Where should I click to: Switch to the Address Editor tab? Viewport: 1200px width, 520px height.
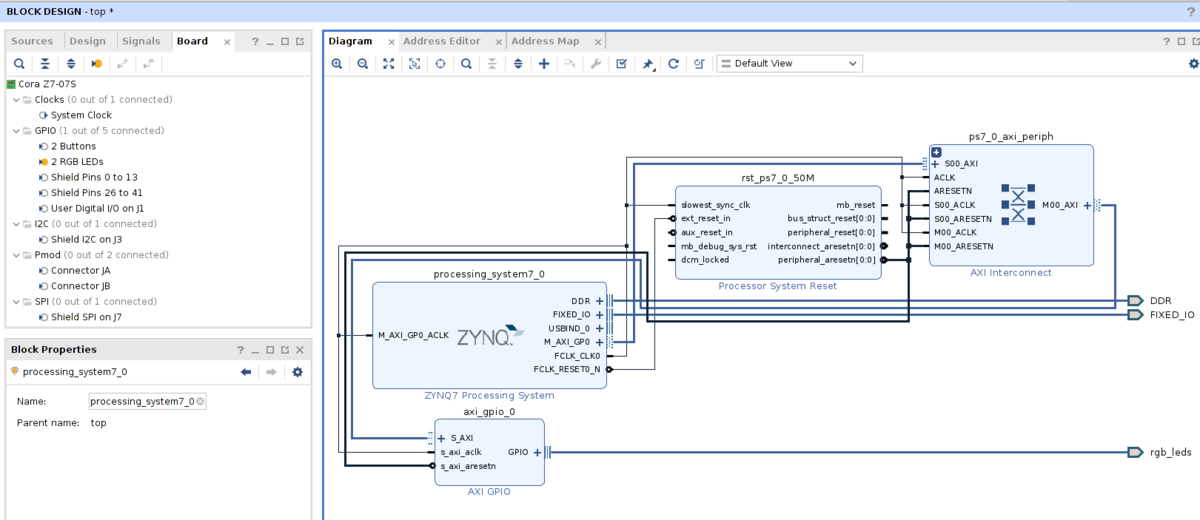click(x=442, y=41)
